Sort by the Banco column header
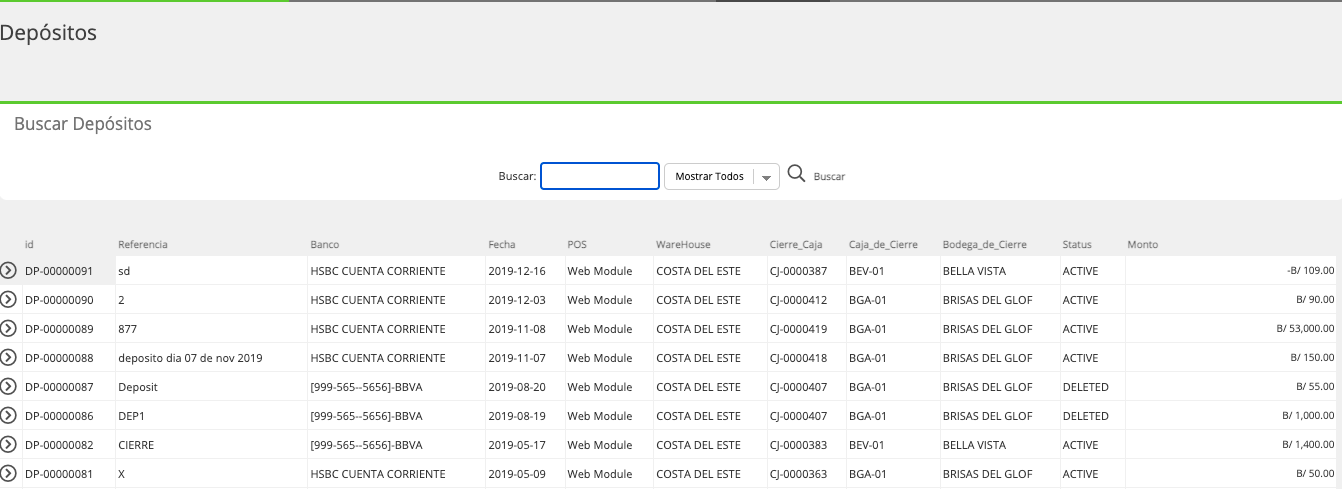 [x=325, y=244]
